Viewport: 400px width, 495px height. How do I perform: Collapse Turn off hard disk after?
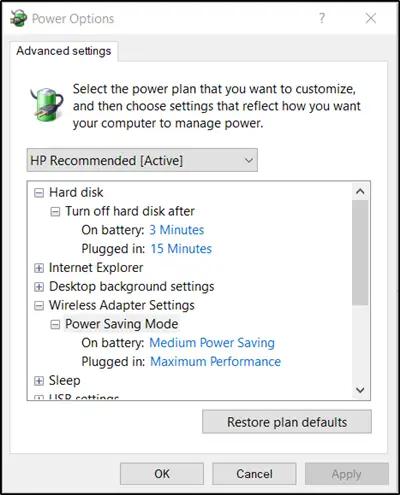[55, 211]
